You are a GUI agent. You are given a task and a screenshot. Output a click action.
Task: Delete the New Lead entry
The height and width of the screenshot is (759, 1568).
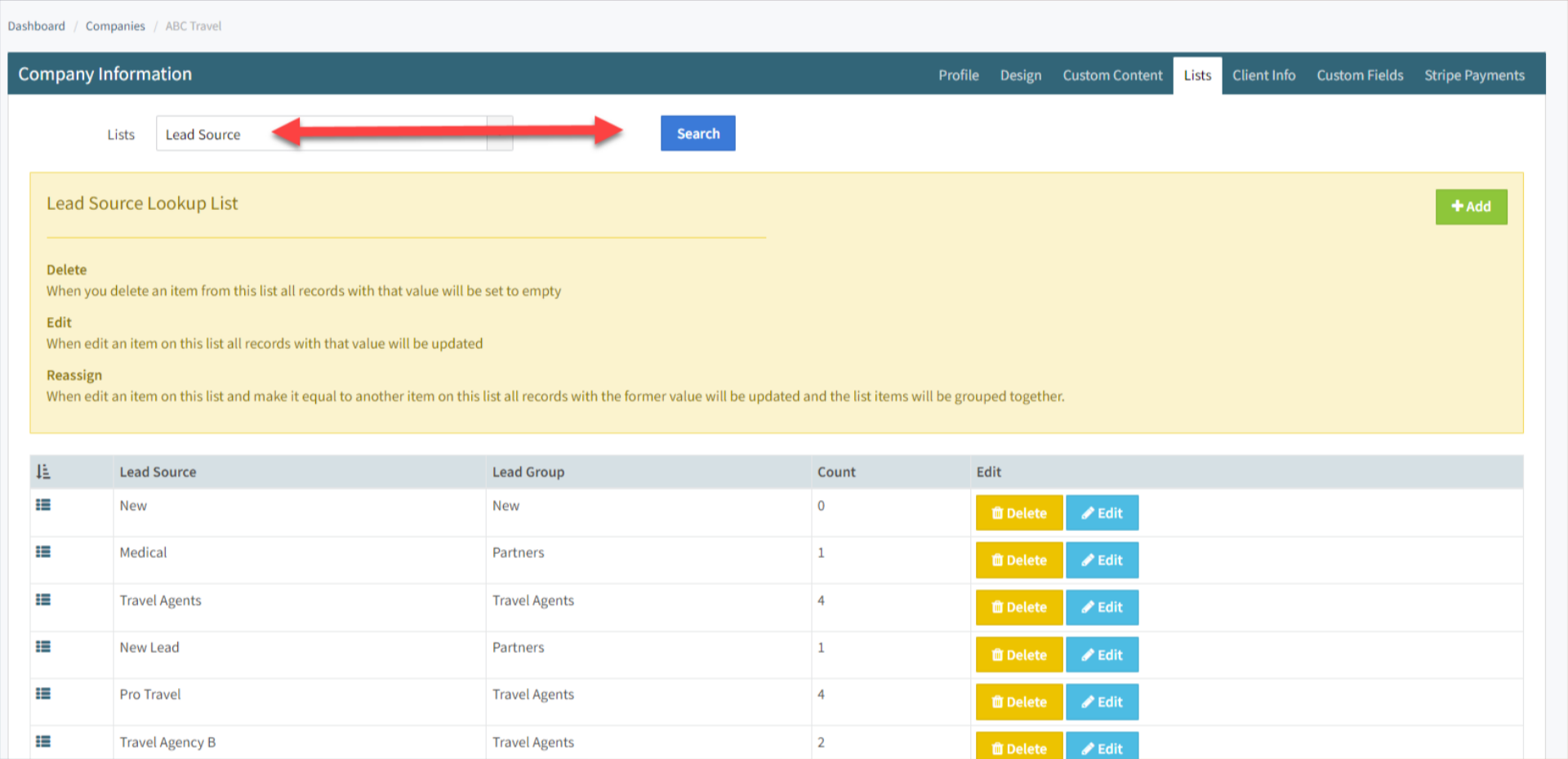pos(1018,654)
